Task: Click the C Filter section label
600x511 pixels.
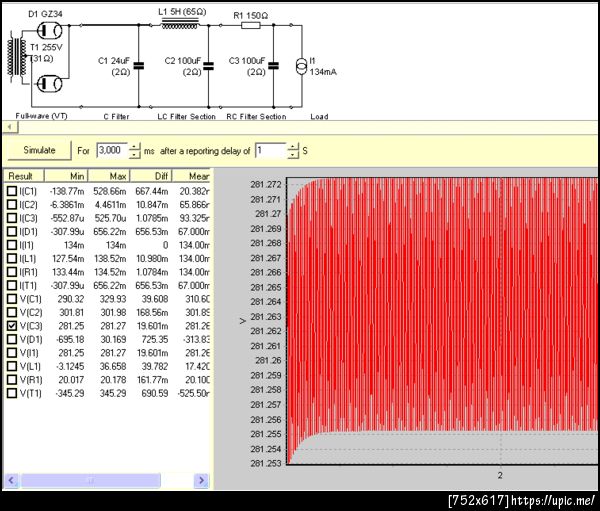Action: [x=116, y=116]
